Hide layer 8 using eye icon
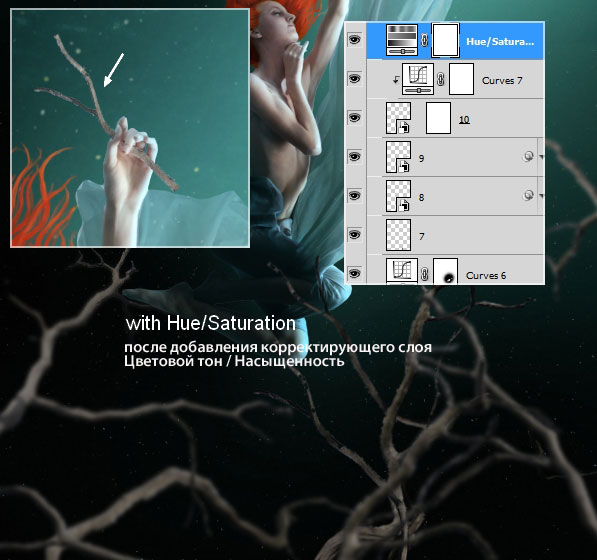This screenshot has height=560, width=597. pyautogui.click(x=354, y=196)
